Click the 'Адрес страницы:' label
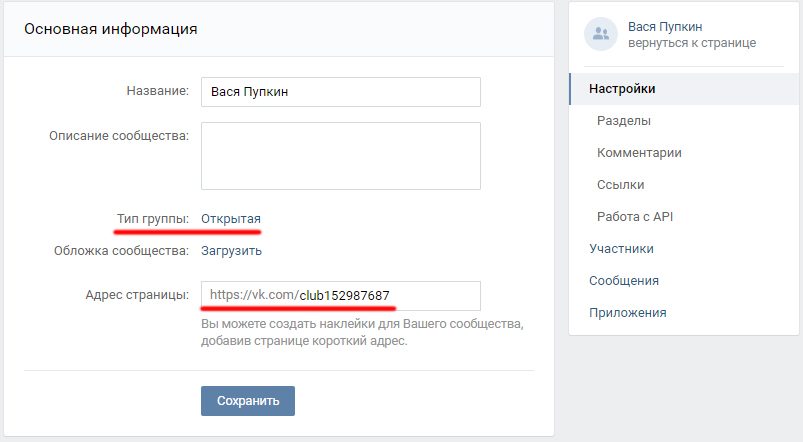The width and height of the screenshot is (803, 442). tap(137, 296)
